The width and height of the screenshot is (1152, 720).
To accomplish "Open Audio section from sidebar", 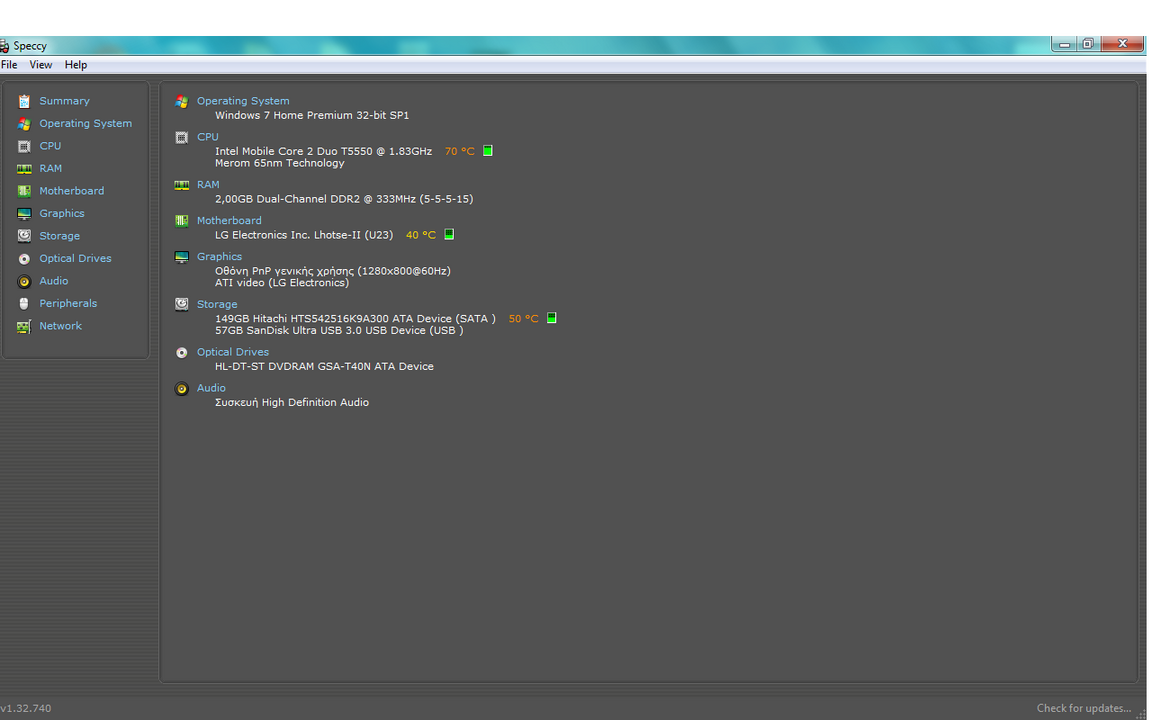I will (x=54, y=281).
